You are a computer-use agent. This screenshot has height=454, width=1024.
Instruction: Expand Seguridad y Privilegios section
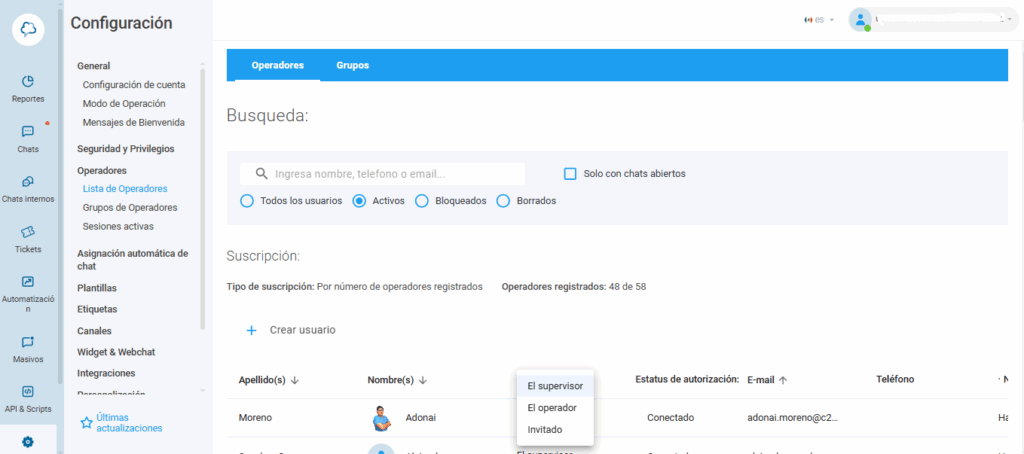tap(125, 149)
